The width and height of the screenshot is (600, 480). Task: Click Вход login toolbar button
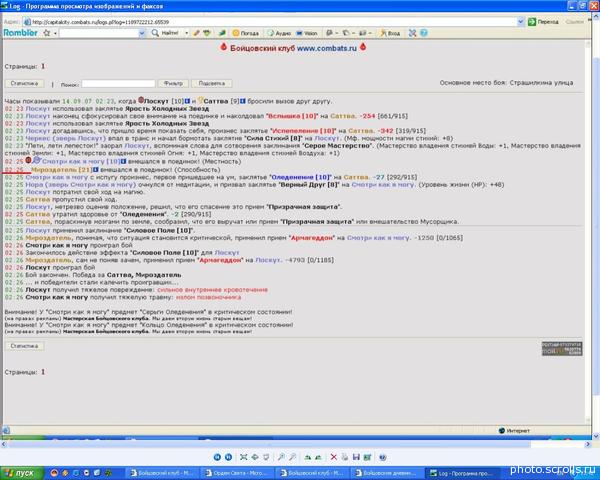coord(390,33)
